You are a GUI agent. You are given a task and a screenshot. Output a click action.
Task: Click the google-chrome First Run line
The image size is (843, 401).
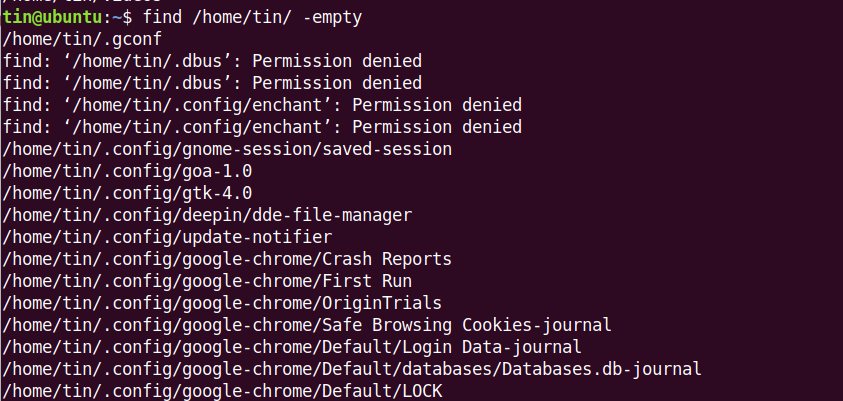[x=207, y=281]
